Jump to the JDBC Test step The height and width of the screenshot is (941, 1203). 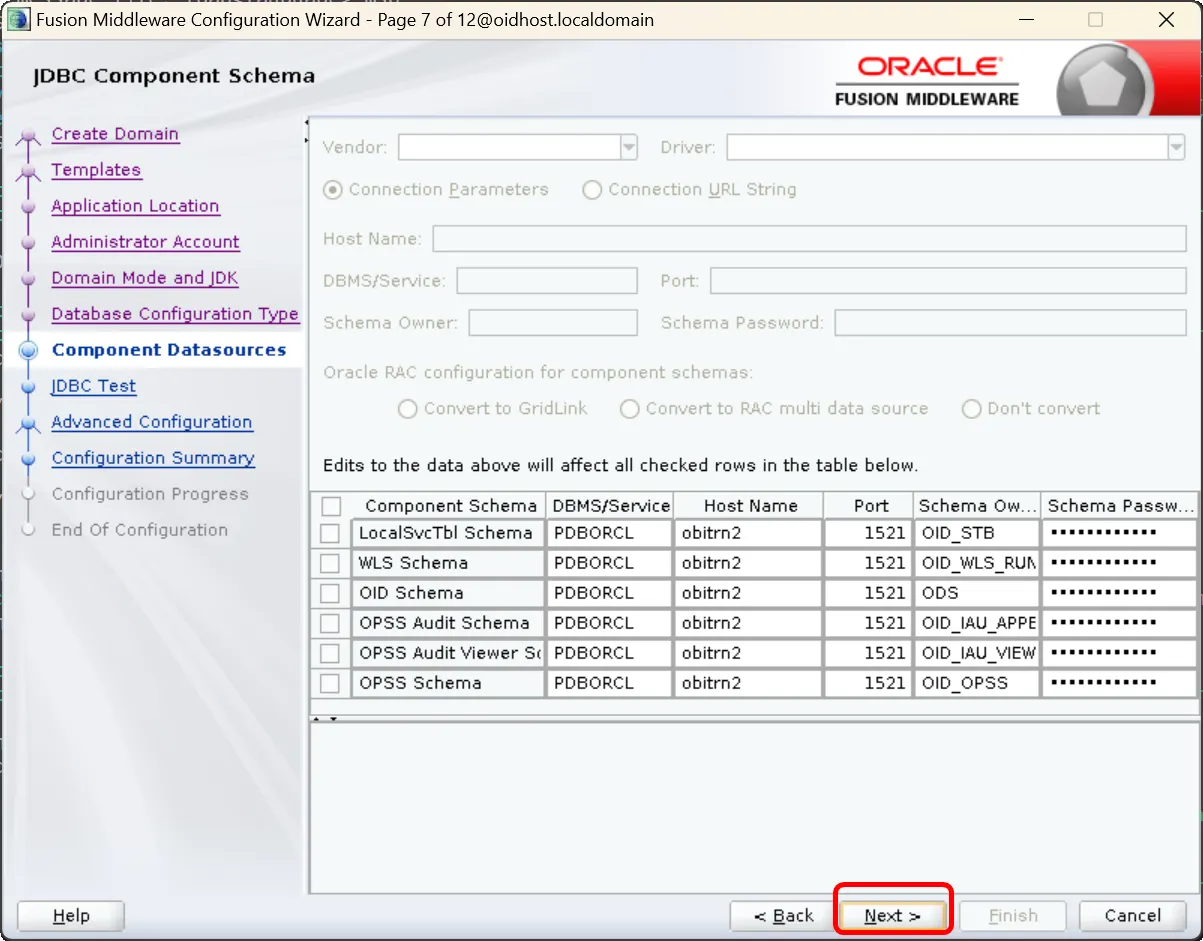(94, 386)
